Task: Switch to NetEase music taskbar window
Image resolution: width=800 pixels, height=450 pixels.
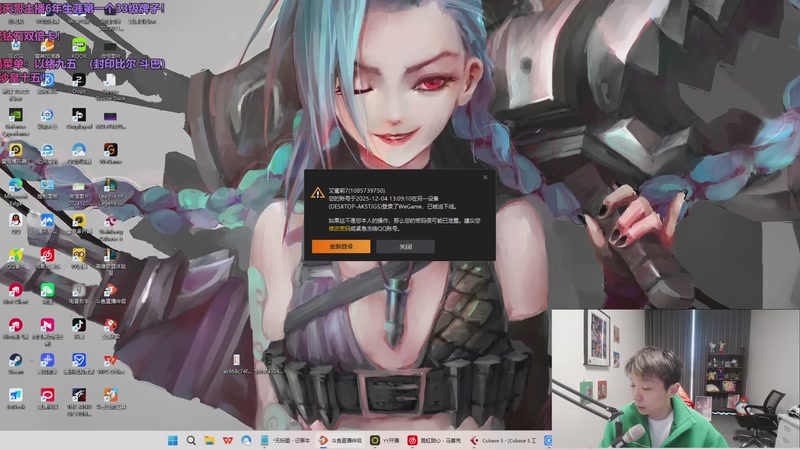Action: [435, 440]
